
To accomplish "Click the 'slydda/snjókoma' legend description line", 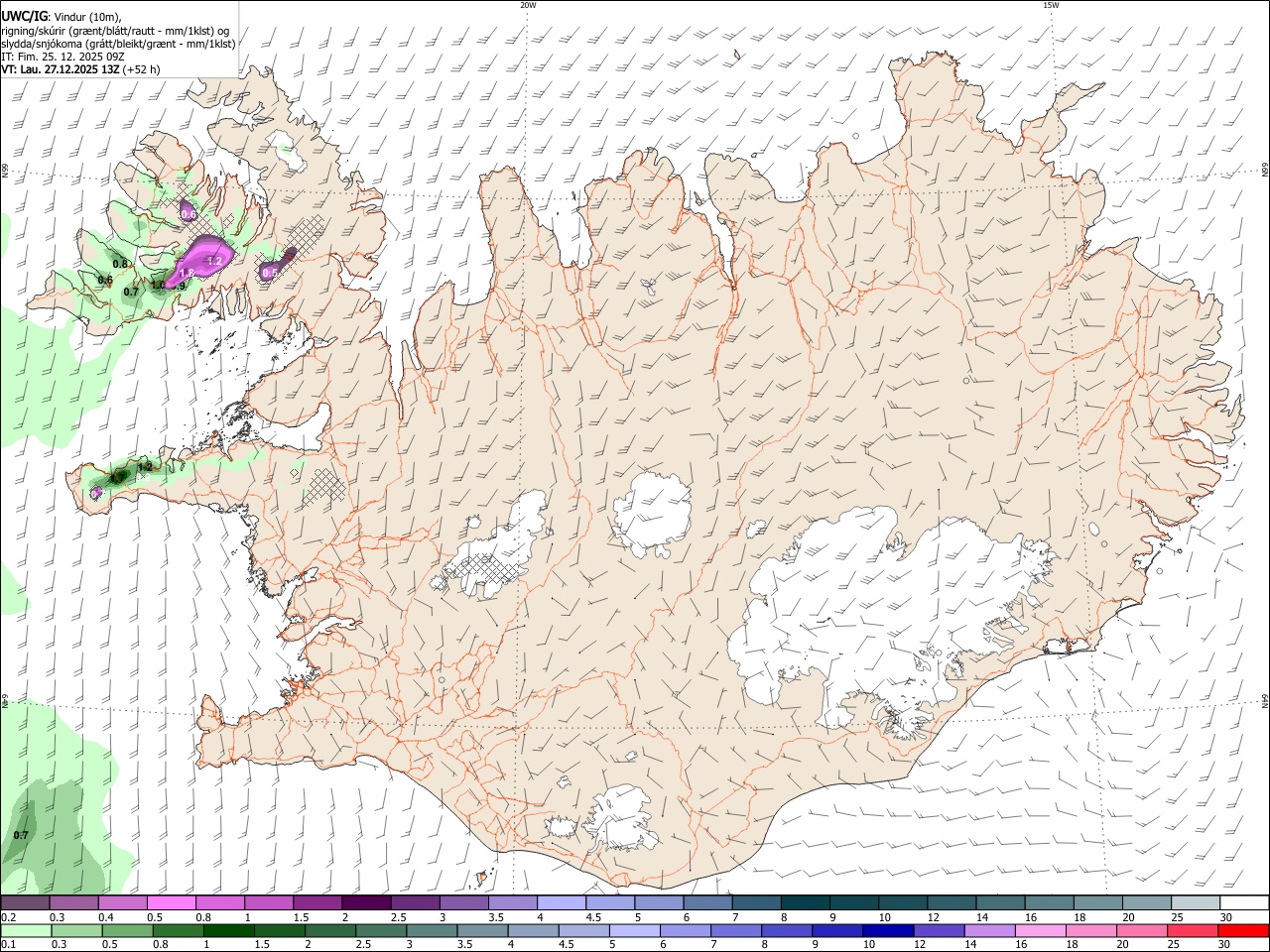I will [118, 44].
